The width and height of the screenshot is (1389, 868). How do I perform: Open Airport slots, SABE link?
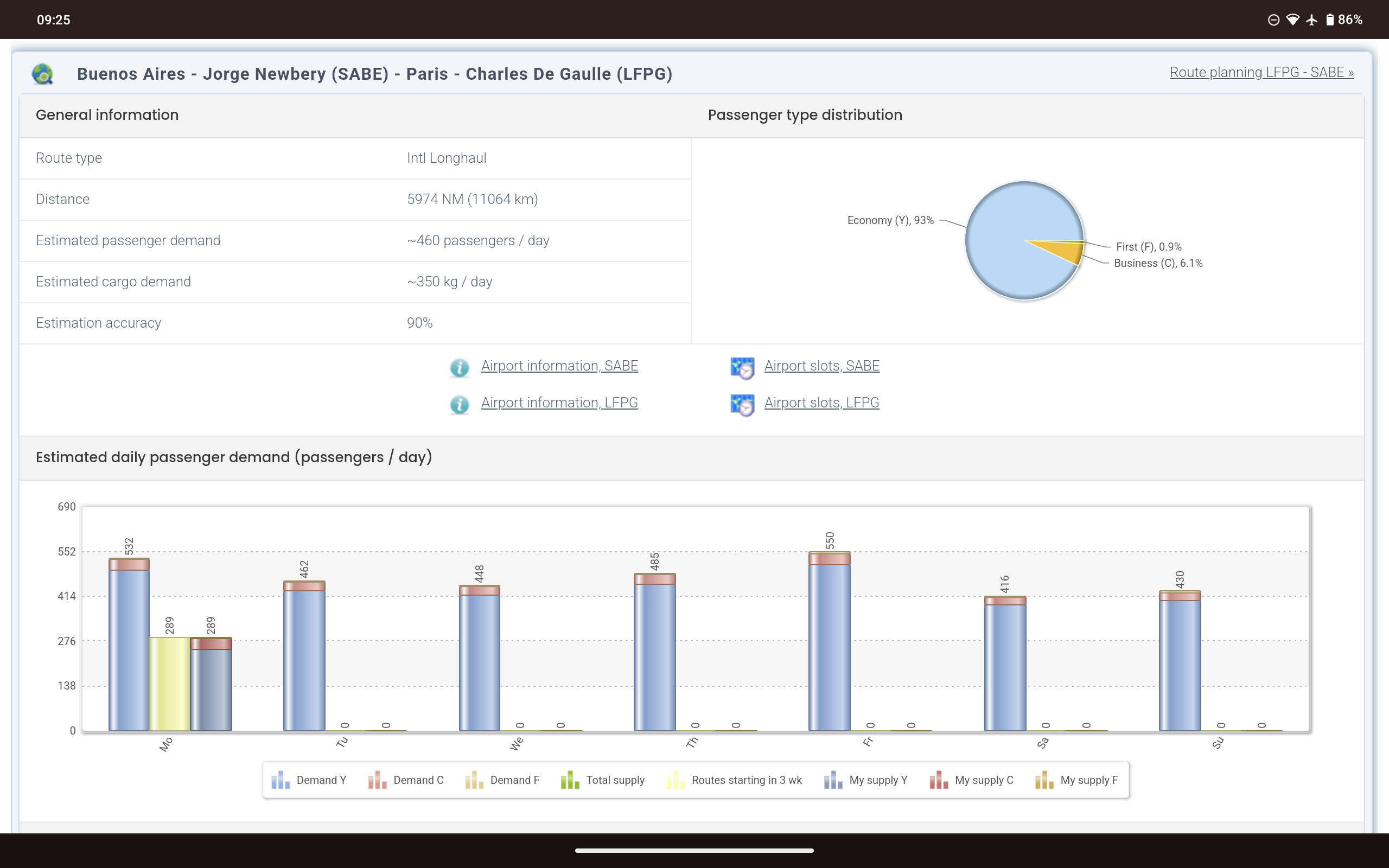(x=821, y=366)
